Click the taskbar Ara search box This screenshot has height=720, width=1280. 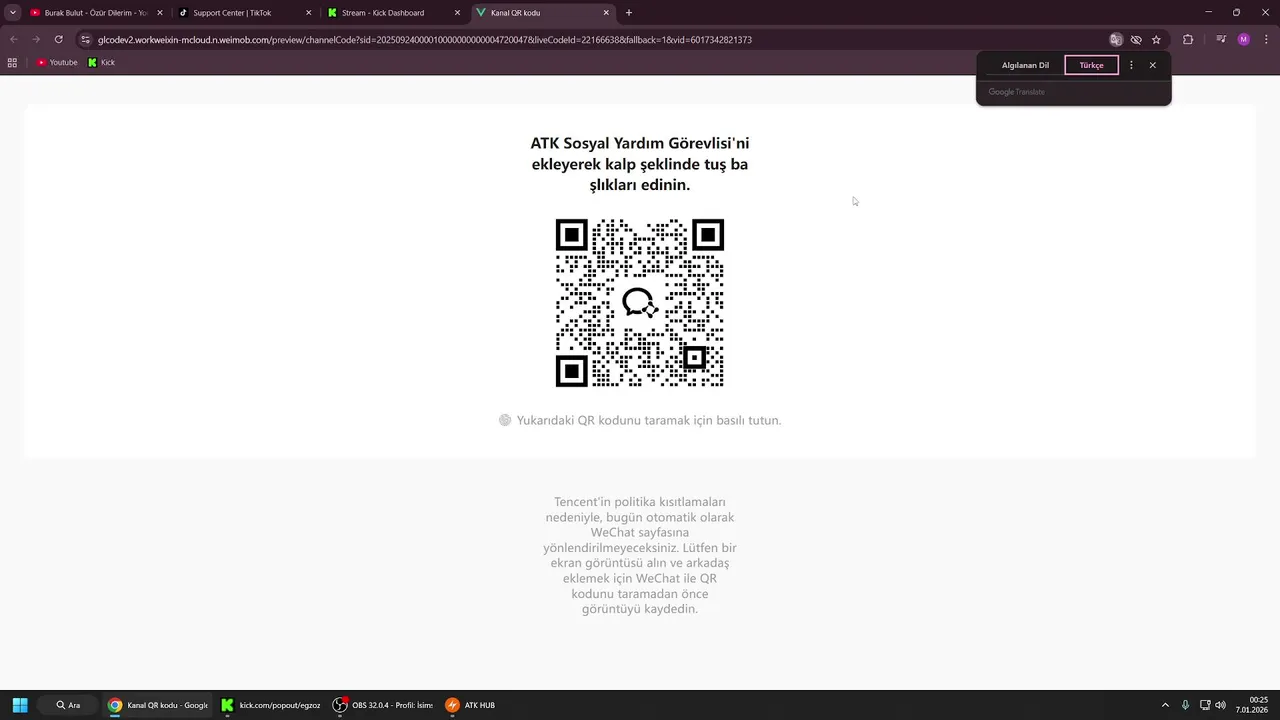tap(68, 705)
